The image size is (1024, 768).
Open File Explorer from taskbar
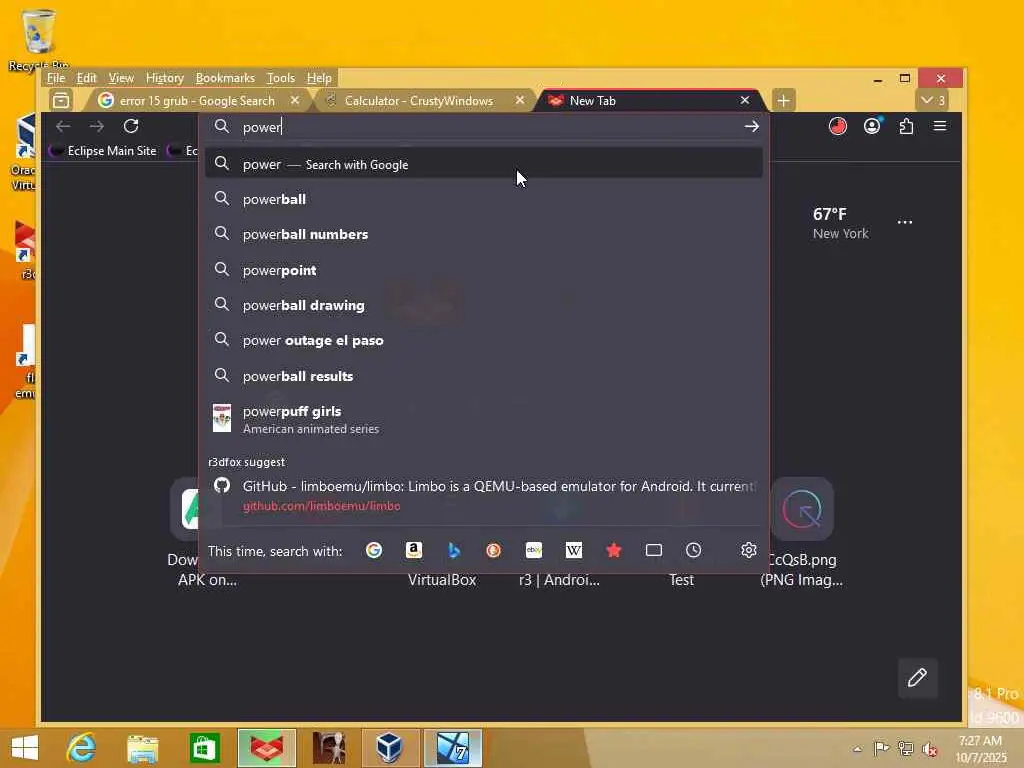142,748
